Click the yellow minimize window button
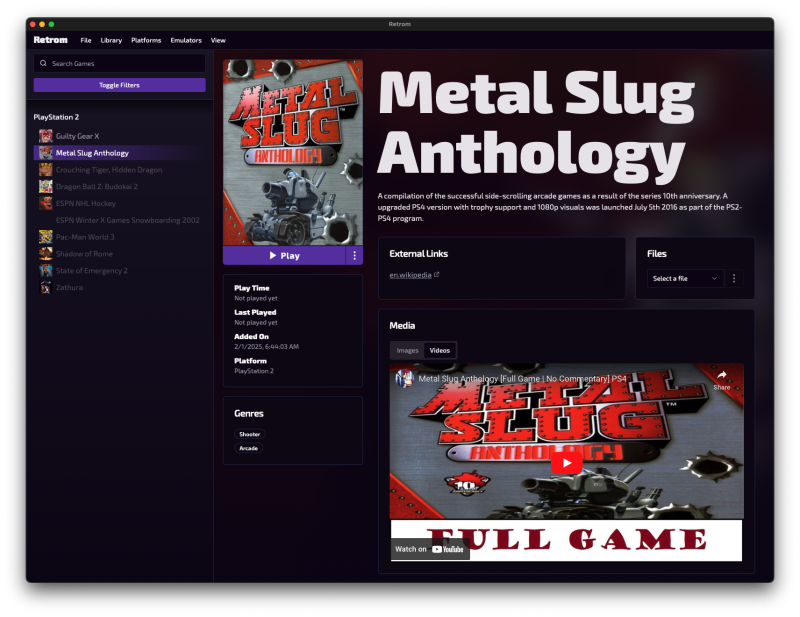800x617 pixels. tap(42, 24)
